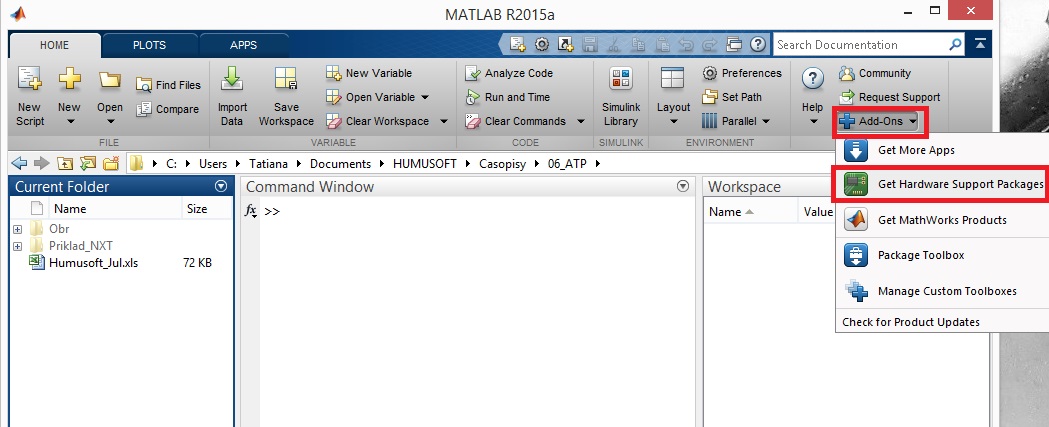Expand Clear Workspace dropdown arrow
1049x427 pixels.
[x=444, y=121]
